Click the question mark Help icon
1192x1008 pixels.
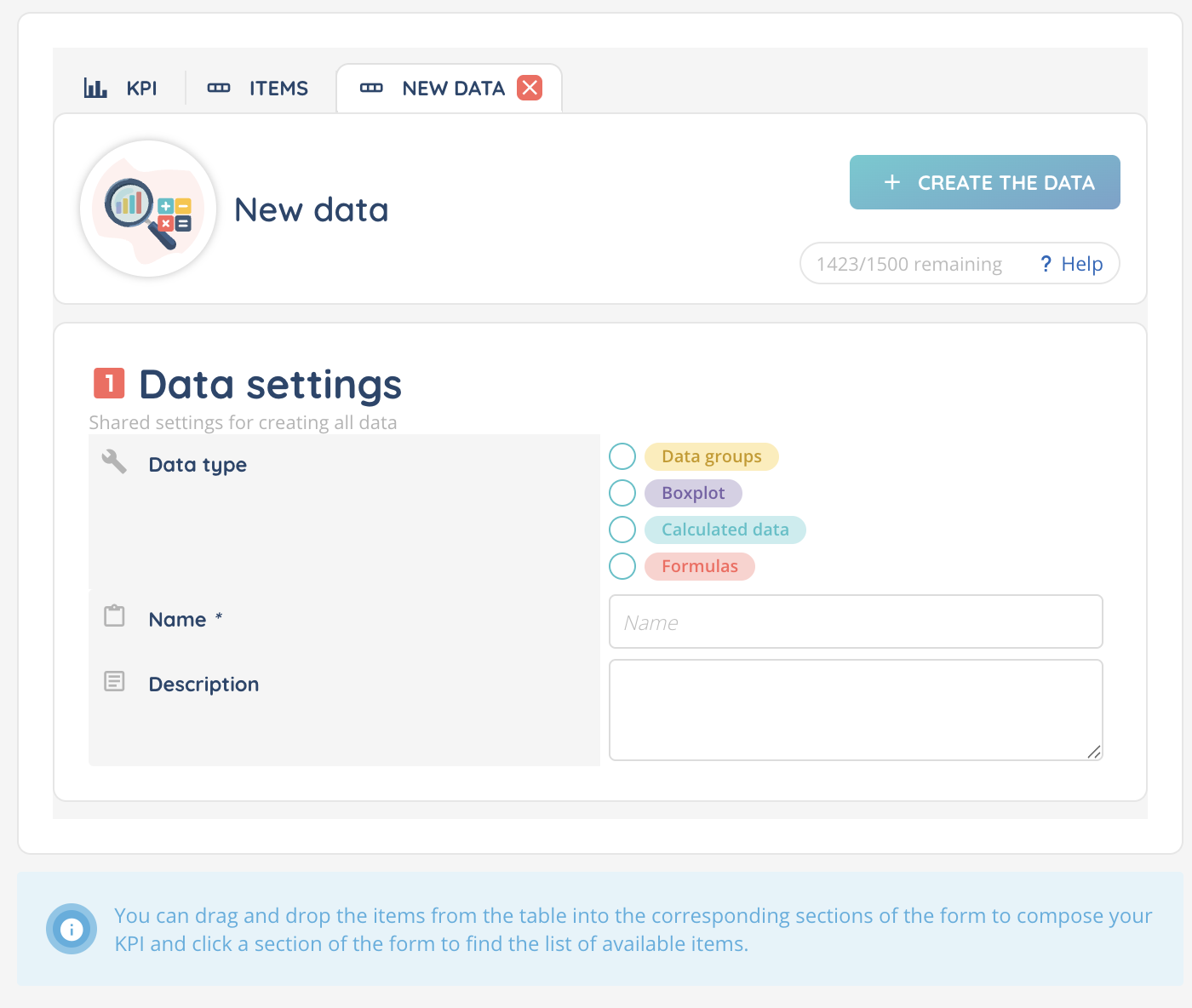(x=1046, y=264)
